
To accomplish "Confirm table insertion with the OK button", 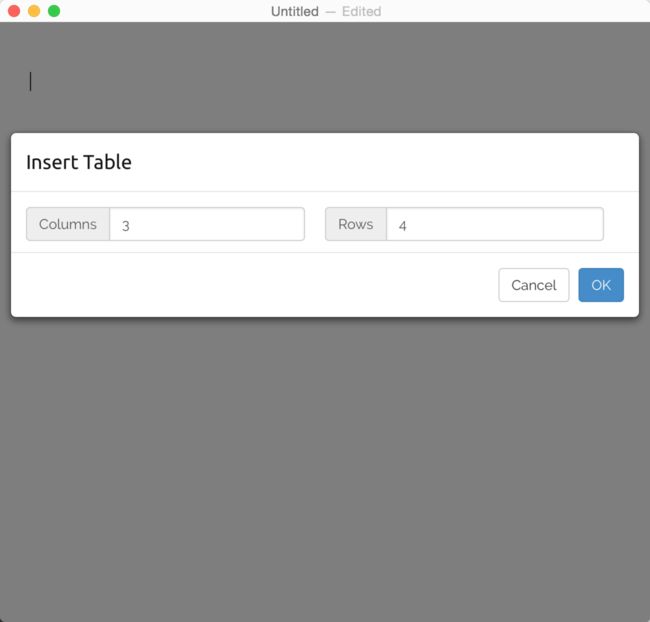I will (601, 285).
